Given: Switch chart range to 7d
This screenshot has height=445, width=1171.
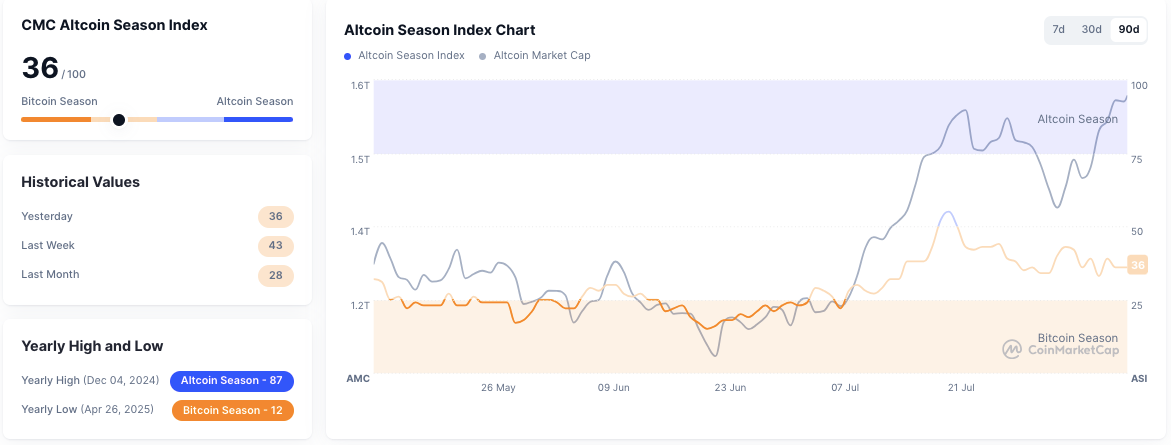Looking at the screenshot, I should click(1058, 30).
